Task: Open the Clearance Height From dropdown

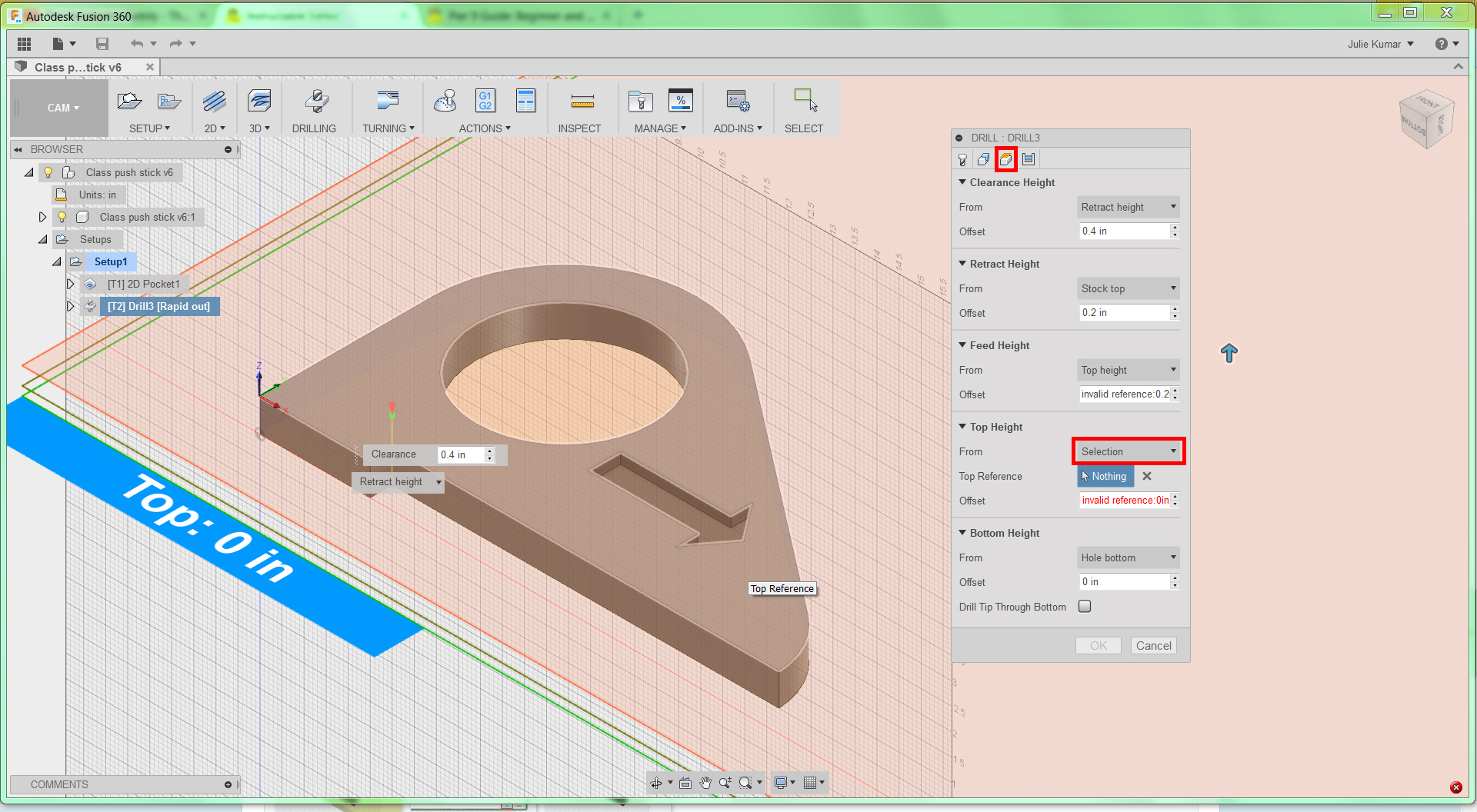Action: 1128,207
